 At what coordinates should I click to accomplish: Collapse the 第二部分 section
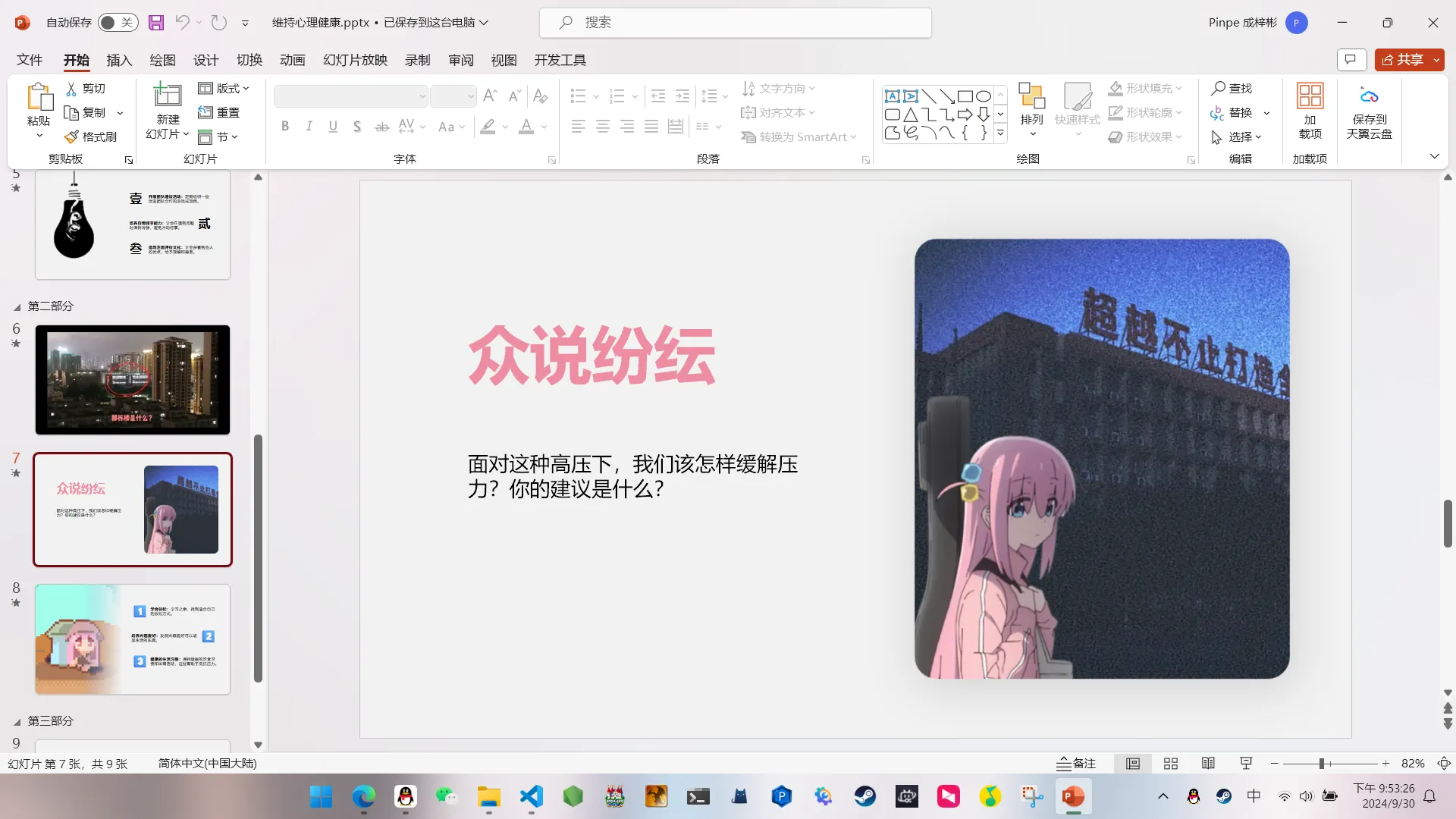17,307
